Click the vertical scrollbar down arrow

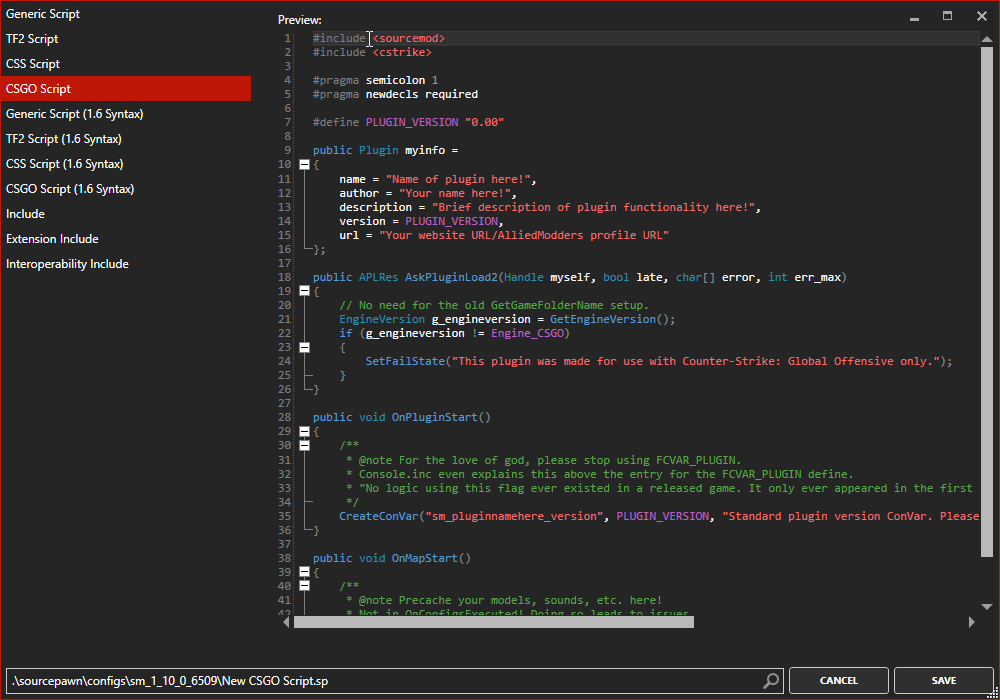(987, 607)
